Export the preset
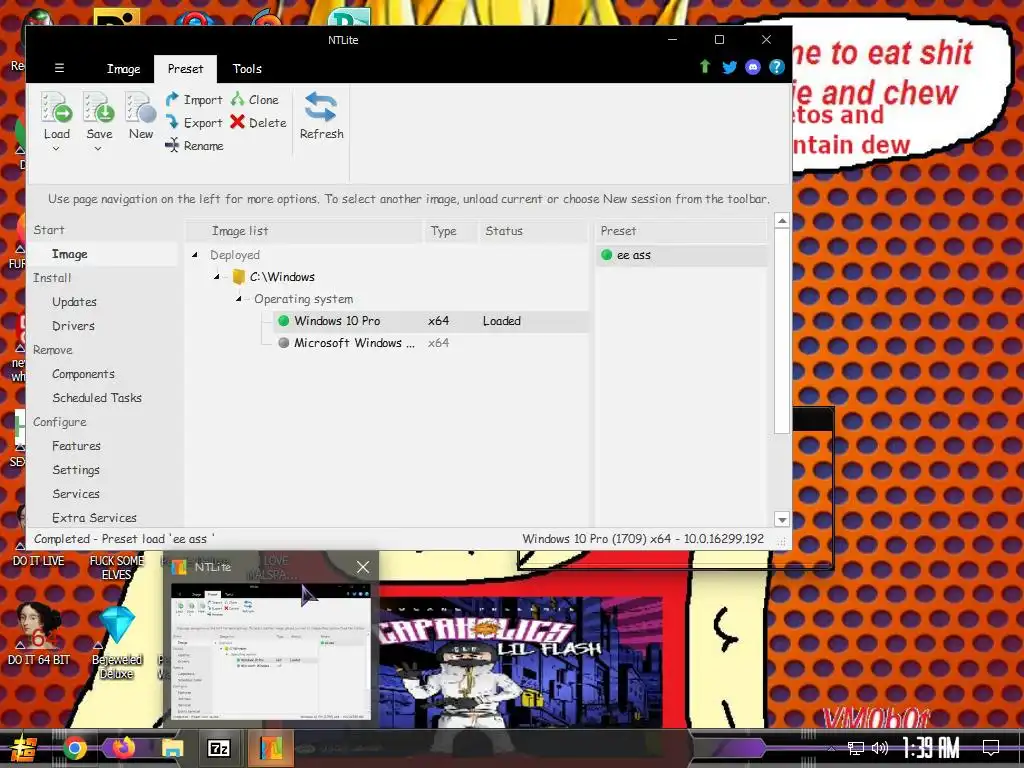1024x768 pixels. point(194,122)
